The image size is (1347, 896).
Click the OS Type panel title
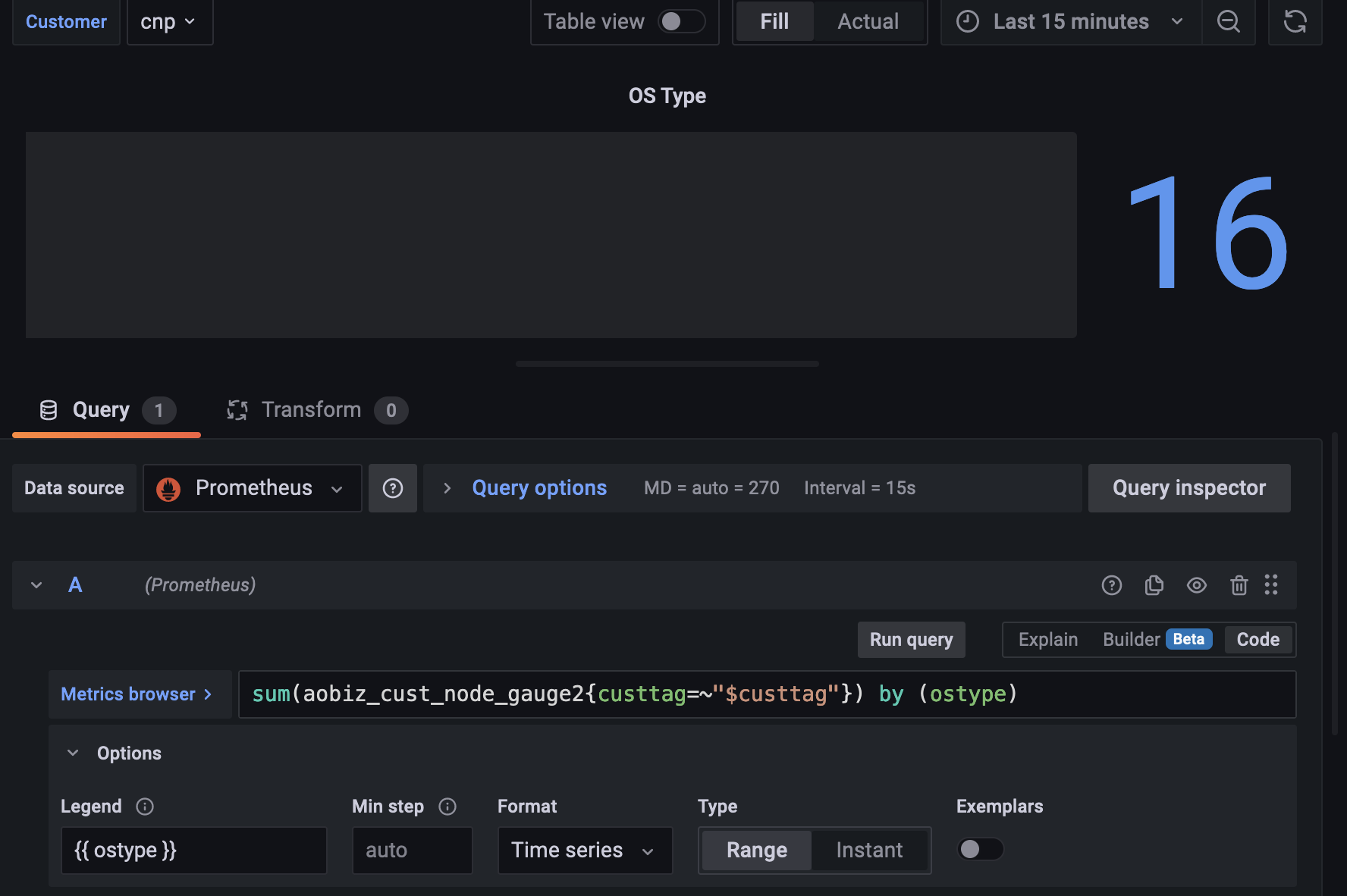tap(667, 96)
